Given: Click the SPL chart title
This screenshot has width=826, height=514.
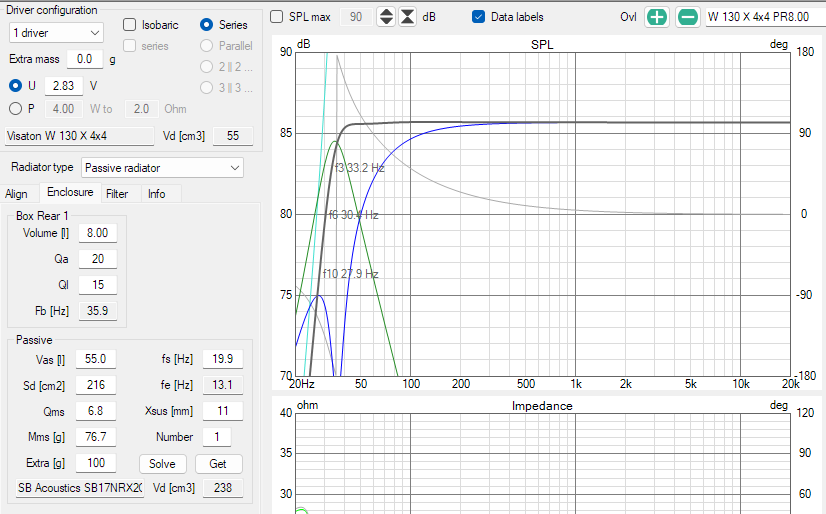Looking at the screenshot, I should 542,45.
